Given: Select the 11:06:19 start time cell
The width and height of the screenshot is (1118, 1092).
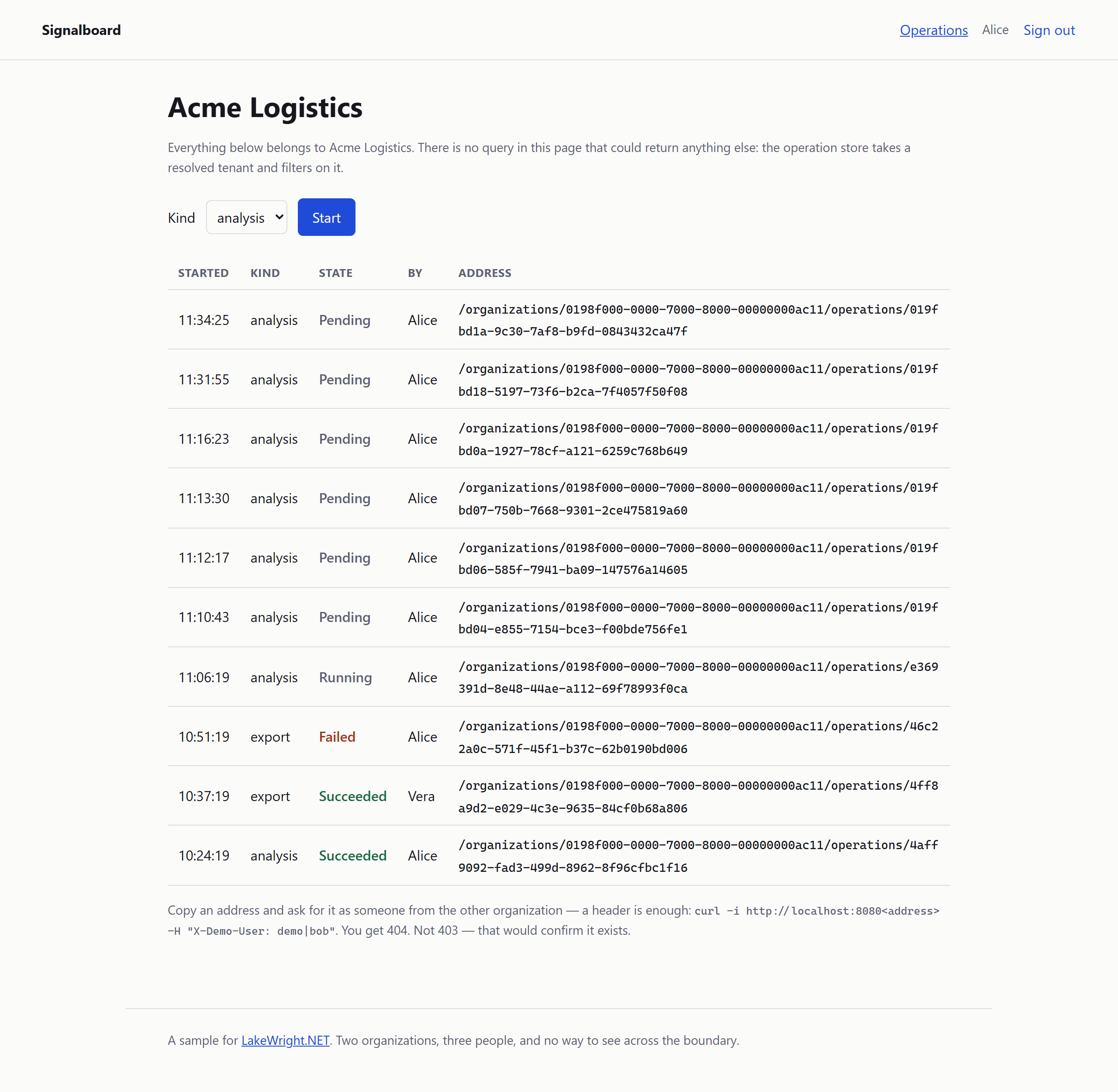Looking at the screenshot, I should coord(204,677).
